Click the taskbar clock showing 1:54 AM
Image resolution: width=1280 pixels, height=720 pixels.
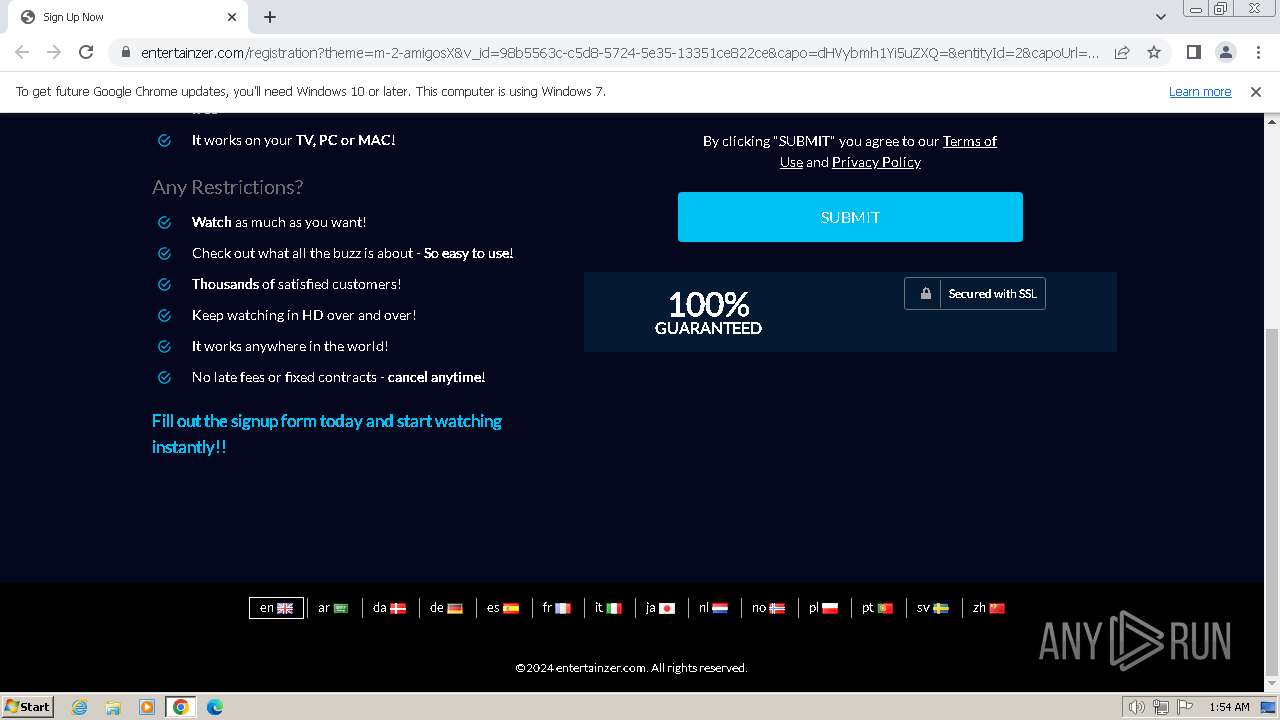click(x=1229, y=707)
